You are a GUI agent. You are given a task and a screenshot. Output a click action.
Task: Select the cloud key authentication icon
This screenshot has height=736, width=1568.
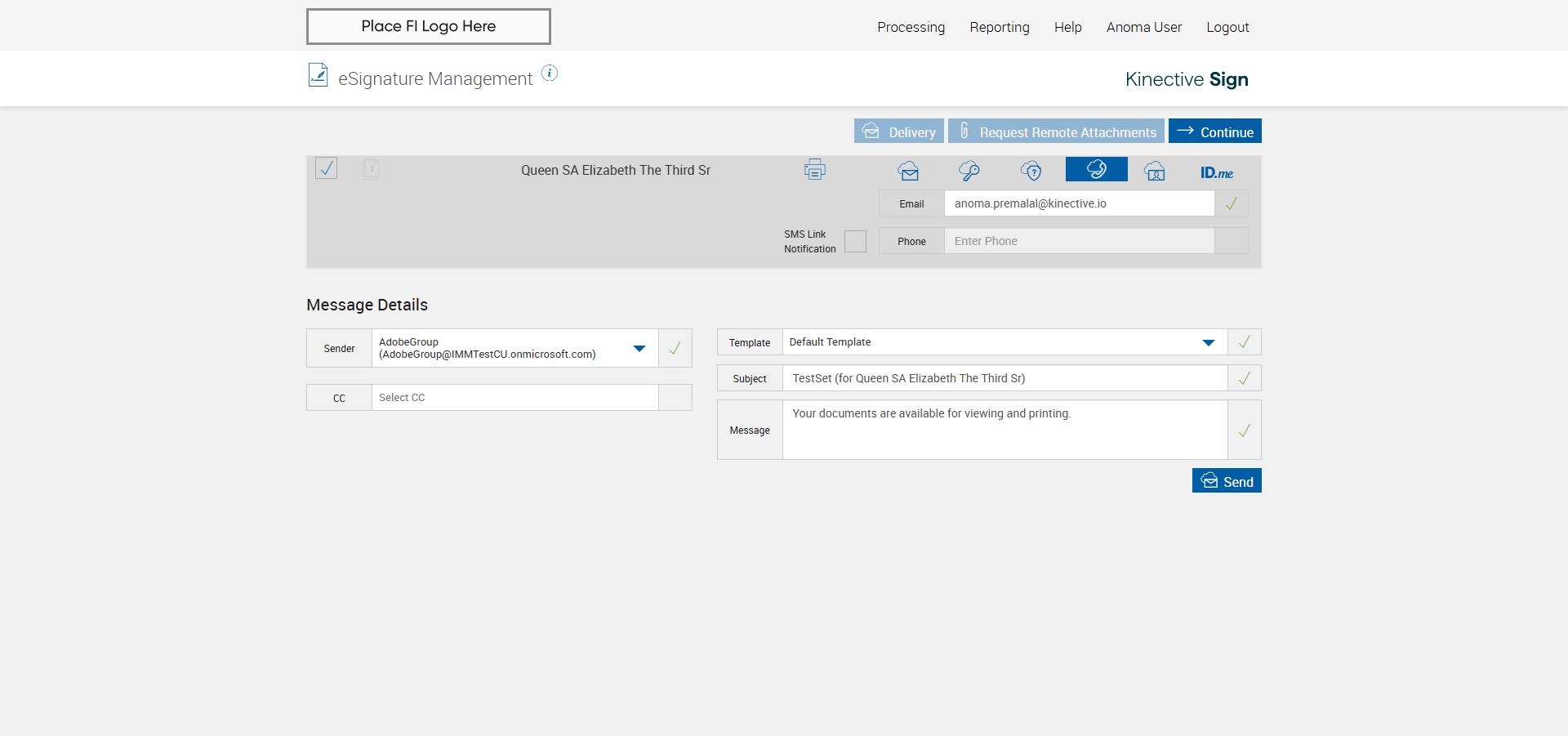tap(969, 171)
